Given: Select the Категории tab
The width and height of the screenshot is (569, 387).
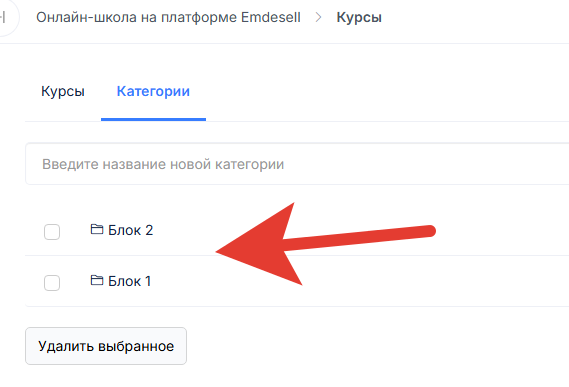Looking at the screenshot, I should [153, 91].
